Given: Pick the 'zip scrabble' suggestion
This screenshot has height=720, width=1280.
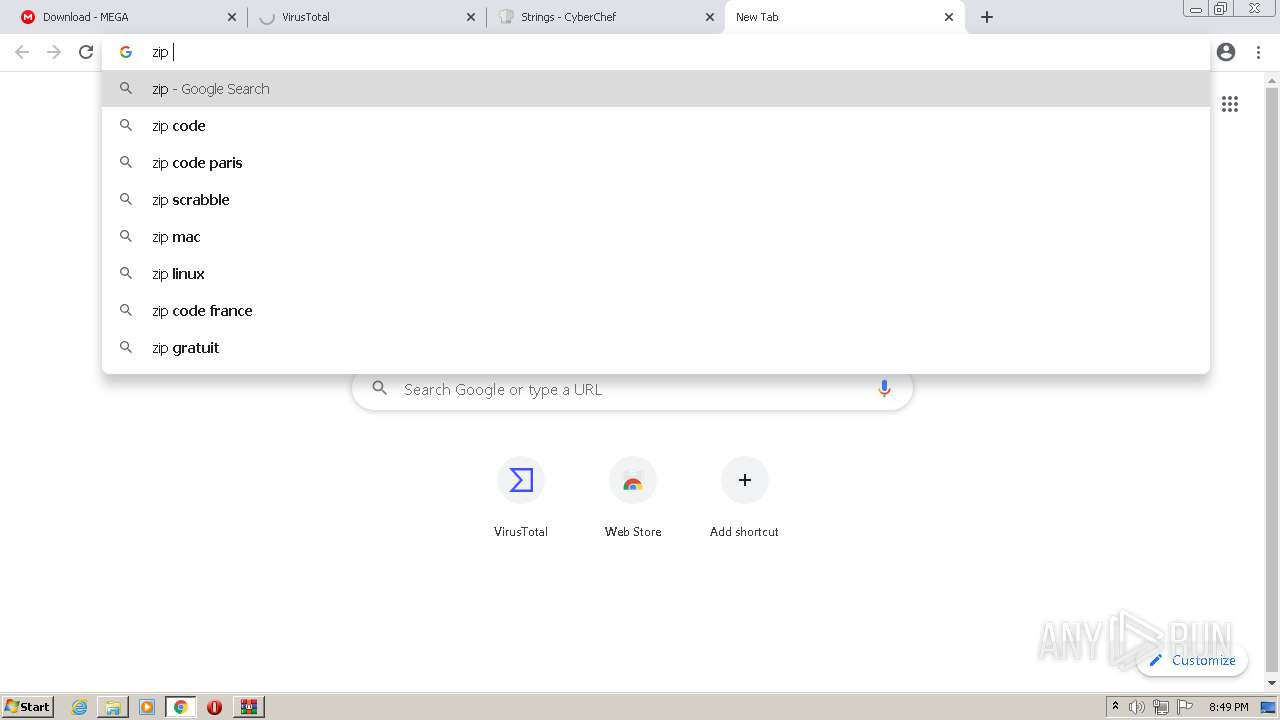Looking at the screenshot, I should 656,200.
